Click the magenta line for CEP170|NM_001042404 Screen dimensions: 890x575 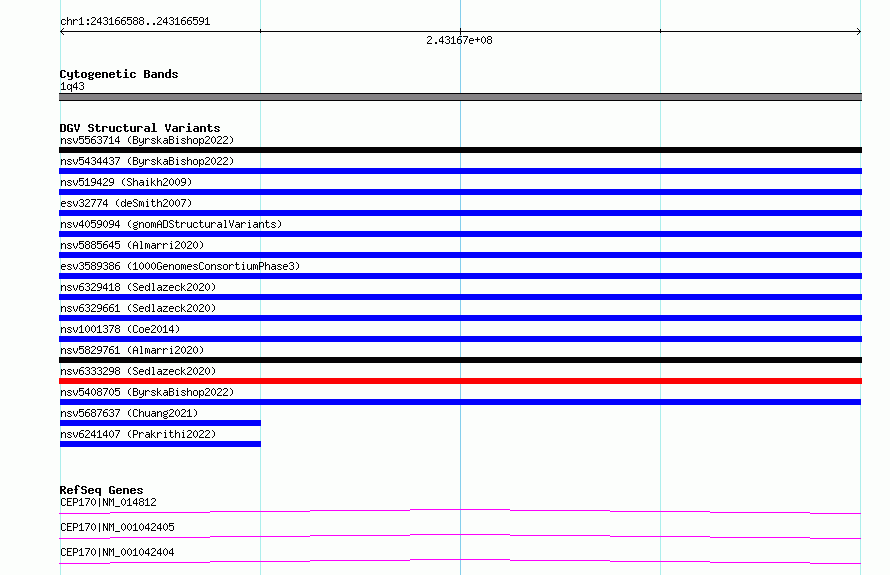coord(460,561)
